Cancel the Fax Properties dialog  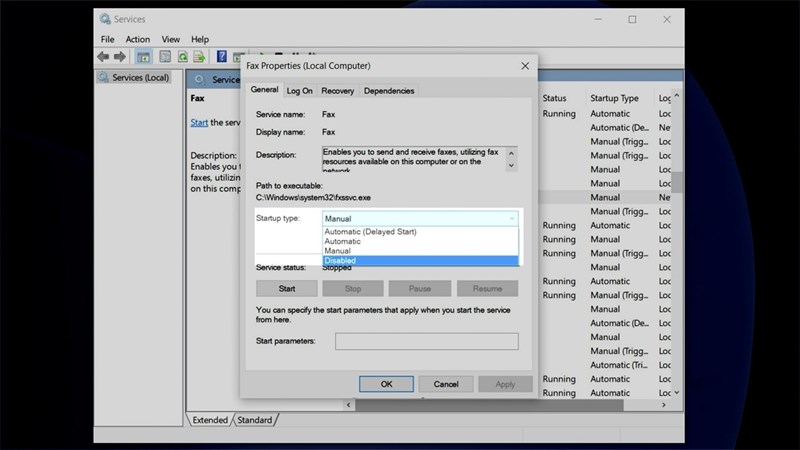pos(446,384)
